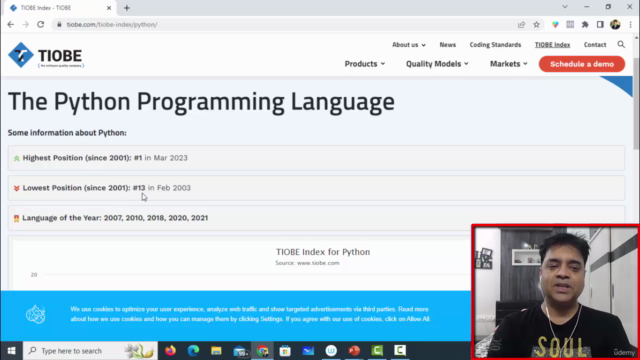
Task: Open the Contact page
Action: (595, 44)
